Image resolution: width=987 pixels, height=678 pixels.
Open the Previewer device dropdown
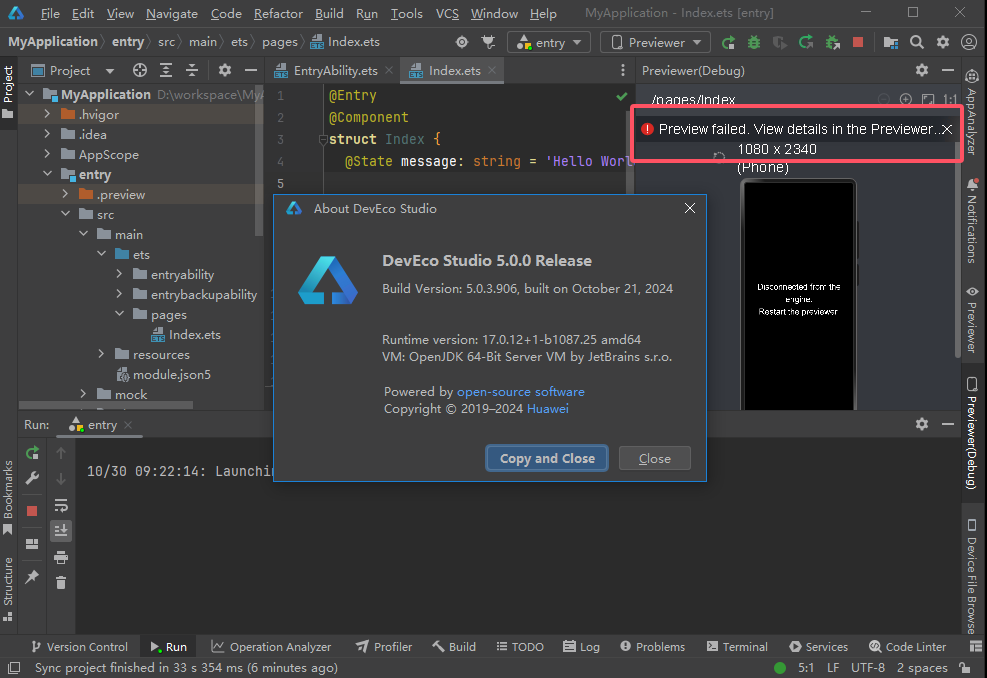click(655, 42)
